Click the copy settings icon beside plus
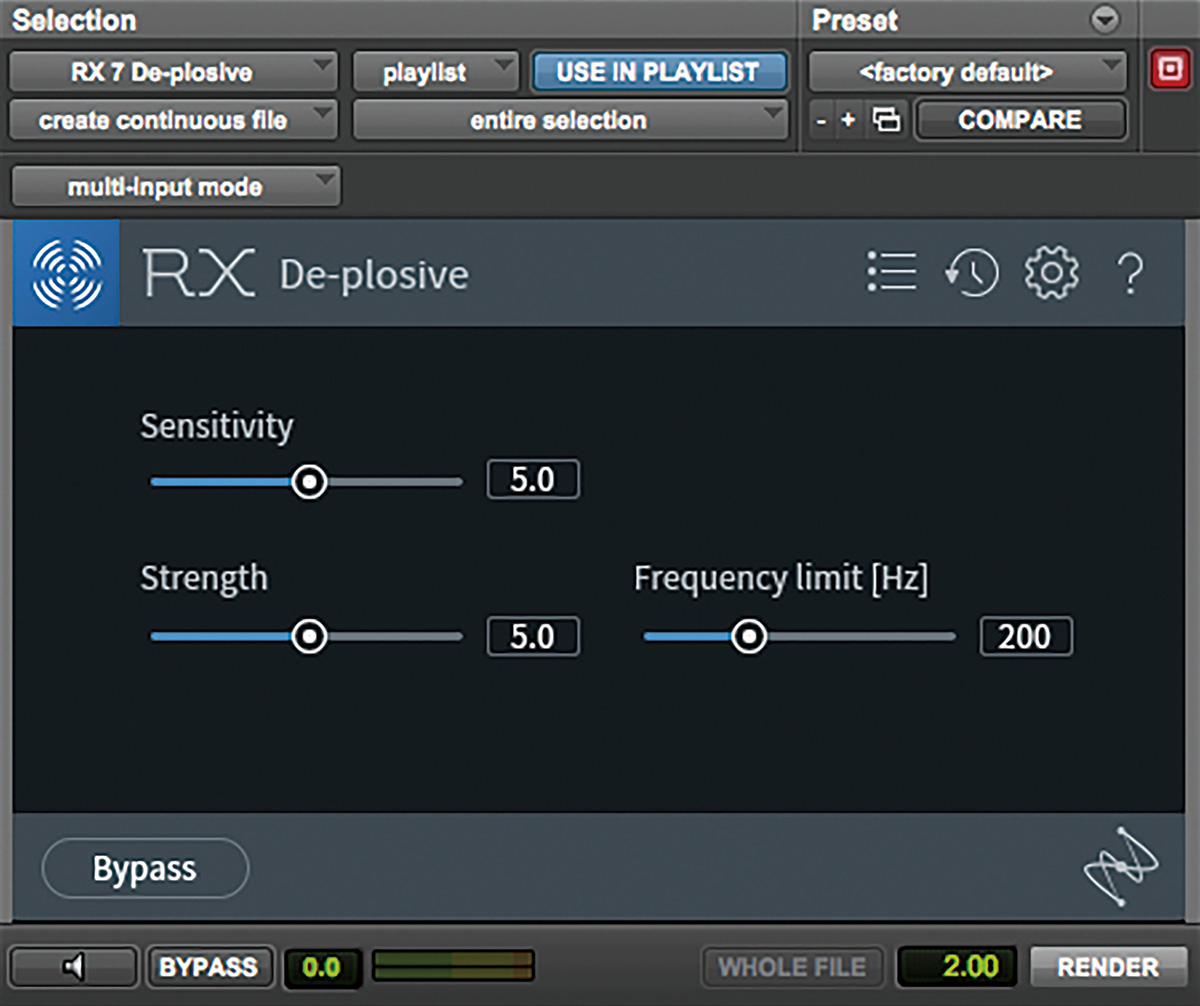The width and height of the screenshot is (1200, 1006). click(x=885, y=120)
